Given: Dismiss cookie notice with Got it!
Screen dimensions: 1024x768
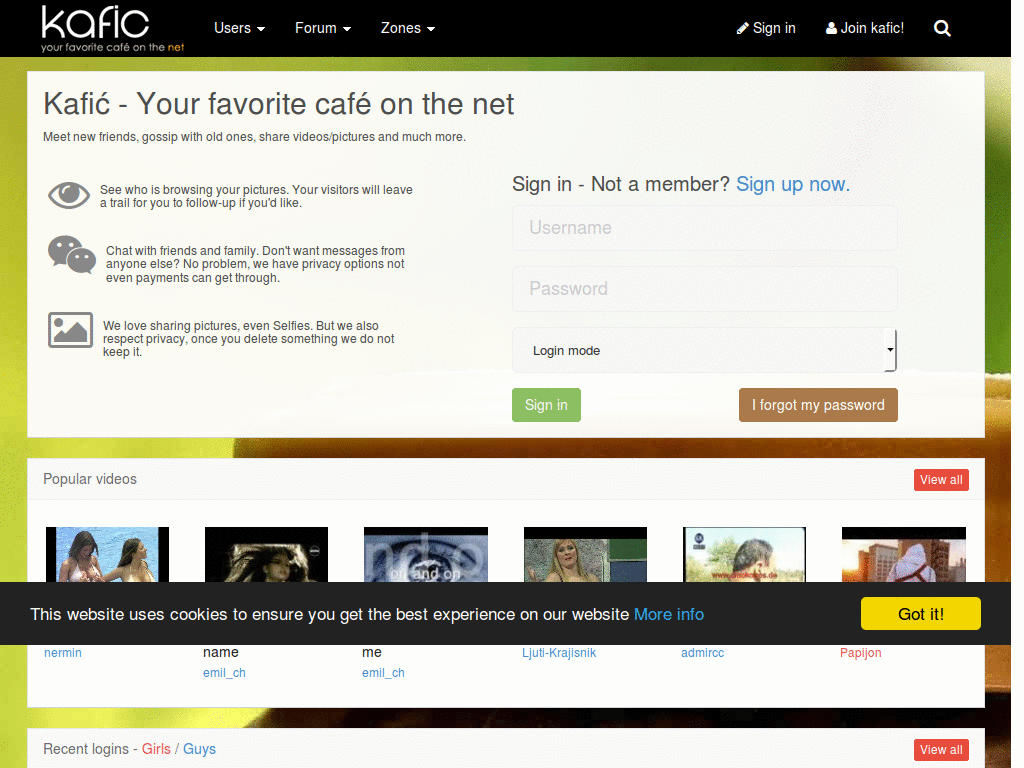Looking at the screenshot, I should (x=920, y=614).
